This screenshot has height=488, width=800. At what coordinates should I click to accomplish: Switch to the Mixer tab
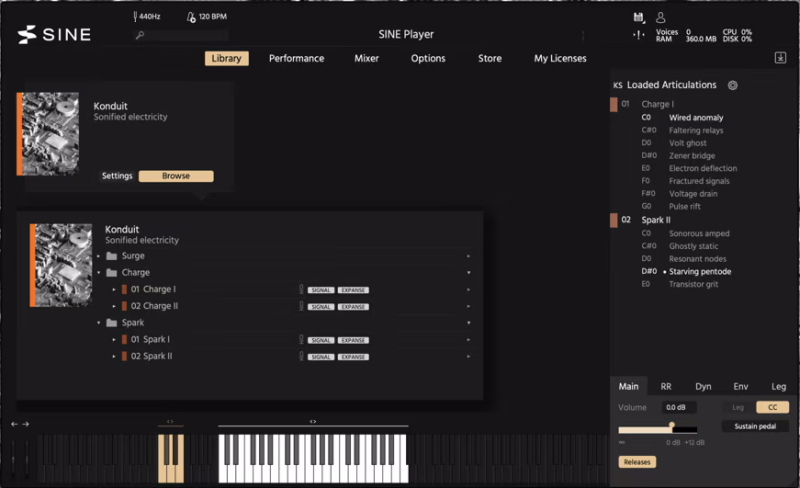click(366, 58)
